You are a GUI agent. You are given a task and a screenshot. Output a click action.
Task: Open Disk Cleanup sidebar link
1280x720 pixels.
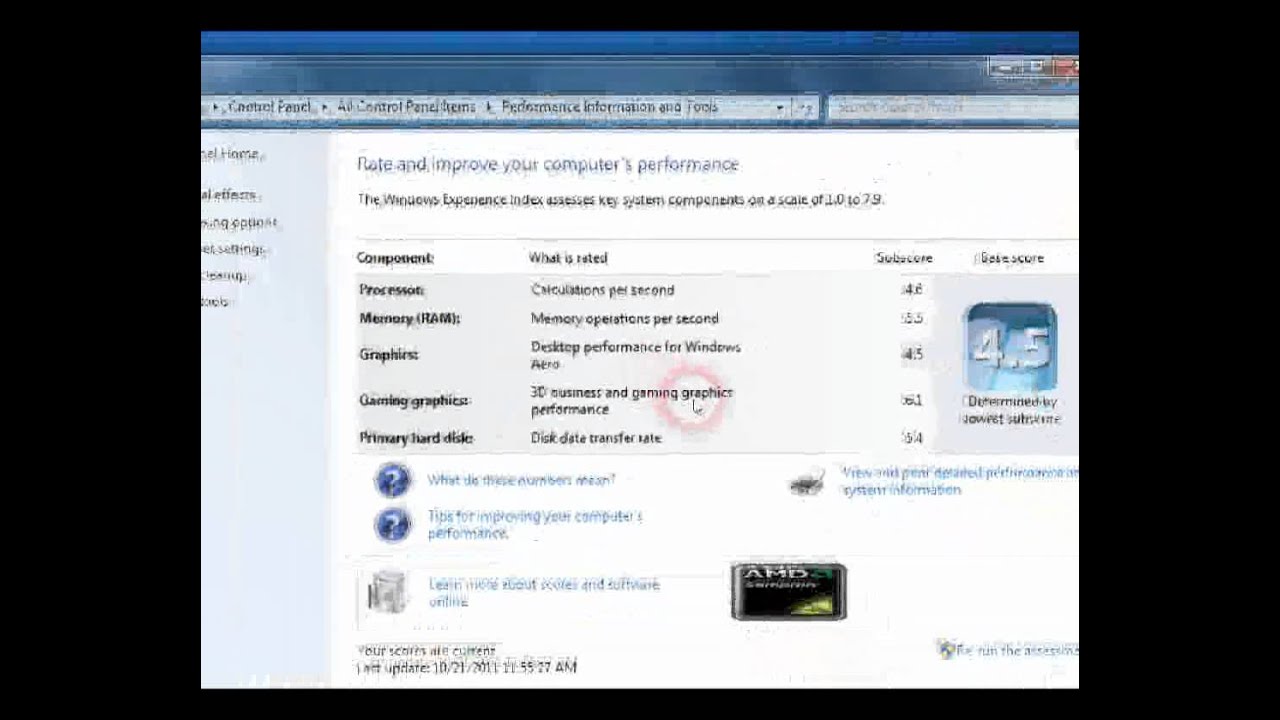point(225,275)
